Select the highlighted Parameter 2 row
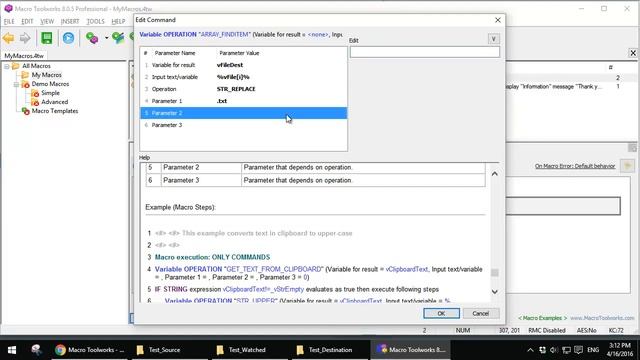 [244, 113]
